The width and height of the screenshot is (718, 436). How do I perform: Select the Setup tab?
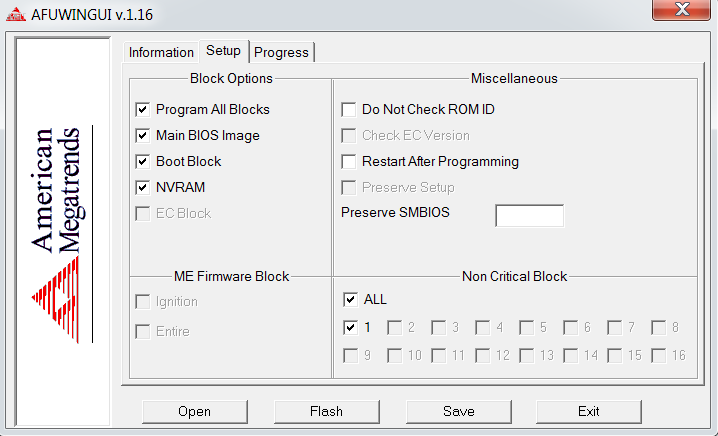click(x=223, y=51)
